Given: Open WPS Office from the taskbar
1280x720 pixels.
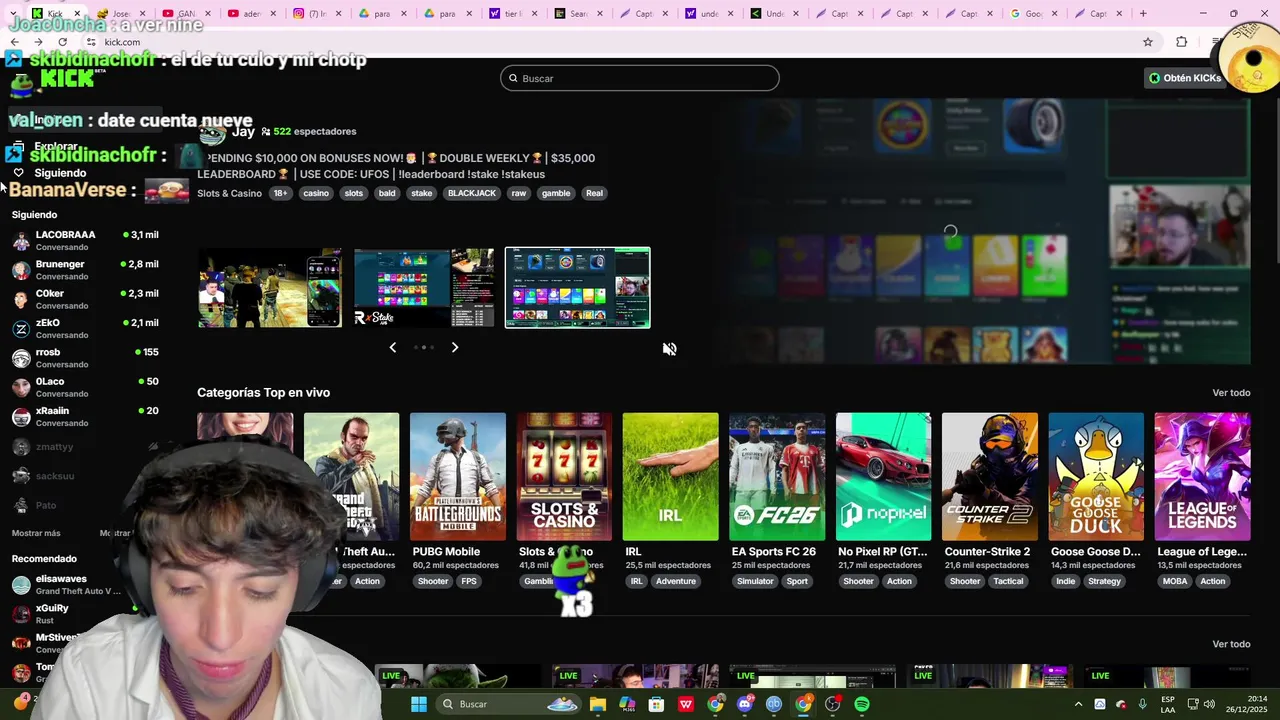Looking at the screenshot, I should tap(686, 704).
